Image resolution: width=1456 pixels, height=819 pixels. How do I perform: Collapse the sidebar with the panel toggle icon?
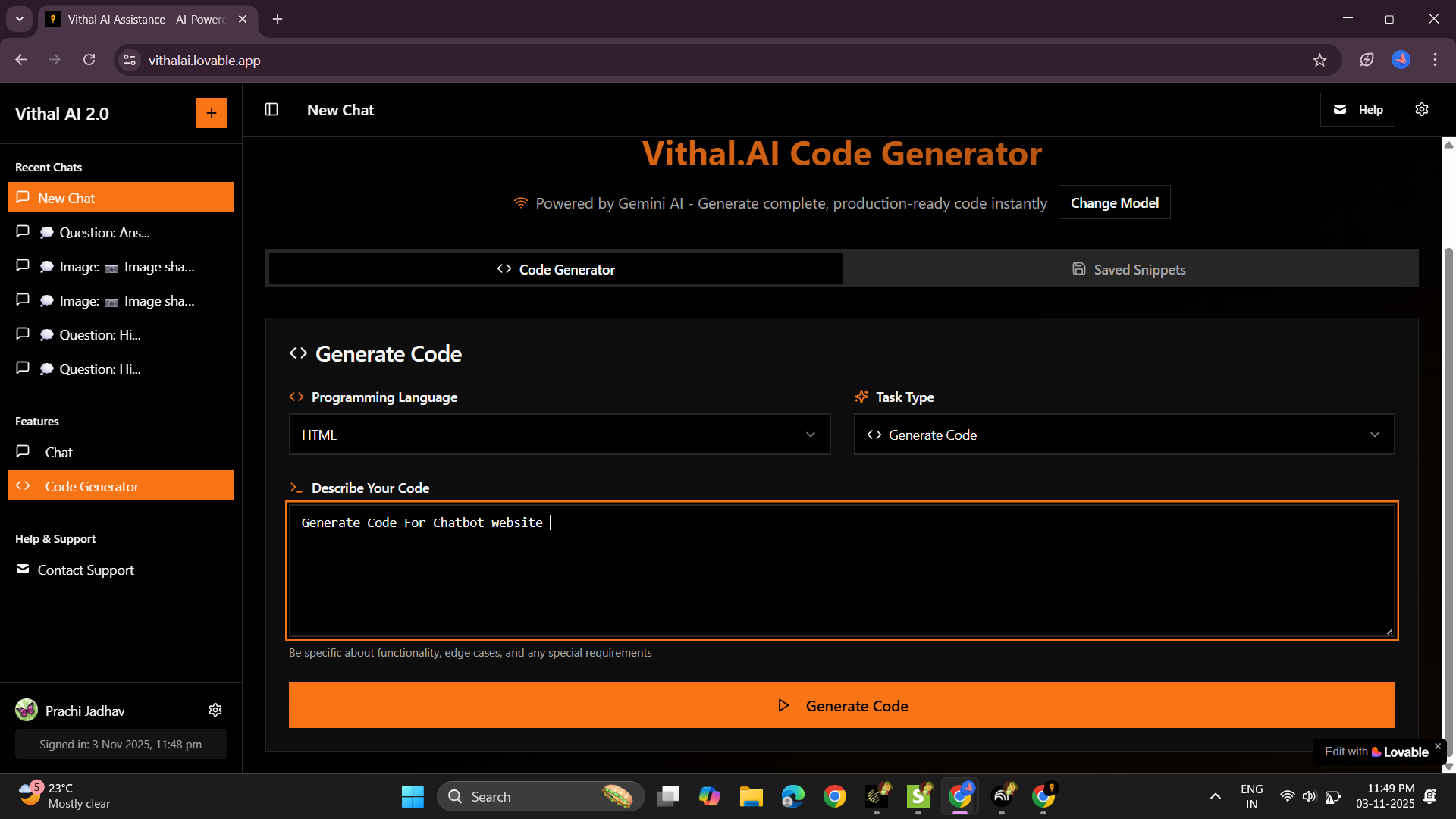click(271, 109)
